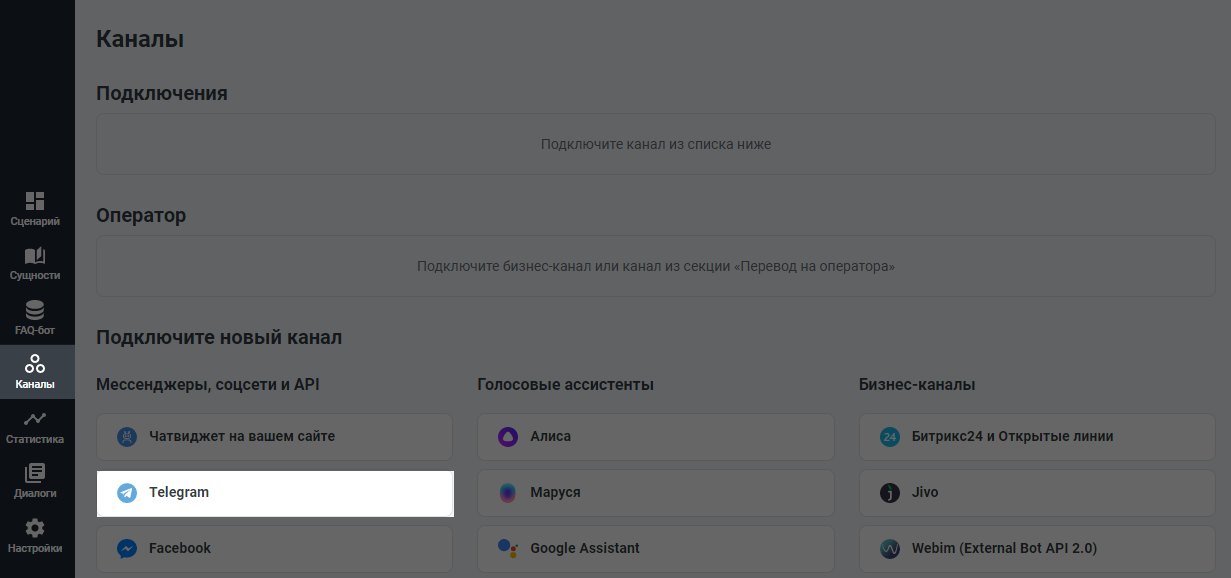Connect Чатвиджет на вашем сайте
The image size is (1231, 578).
click(x=274, y=436)
